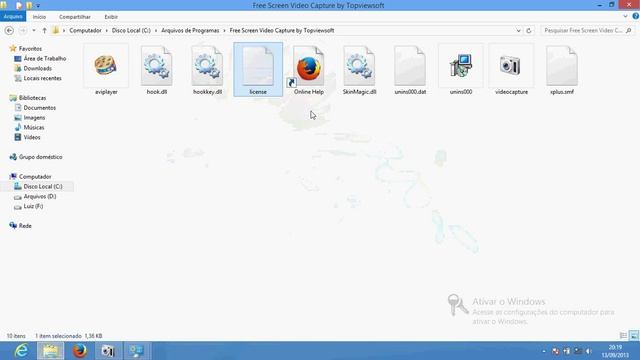Click the Forward navigation arrow
Screen dimensions: 640x360
click(23, 31)
